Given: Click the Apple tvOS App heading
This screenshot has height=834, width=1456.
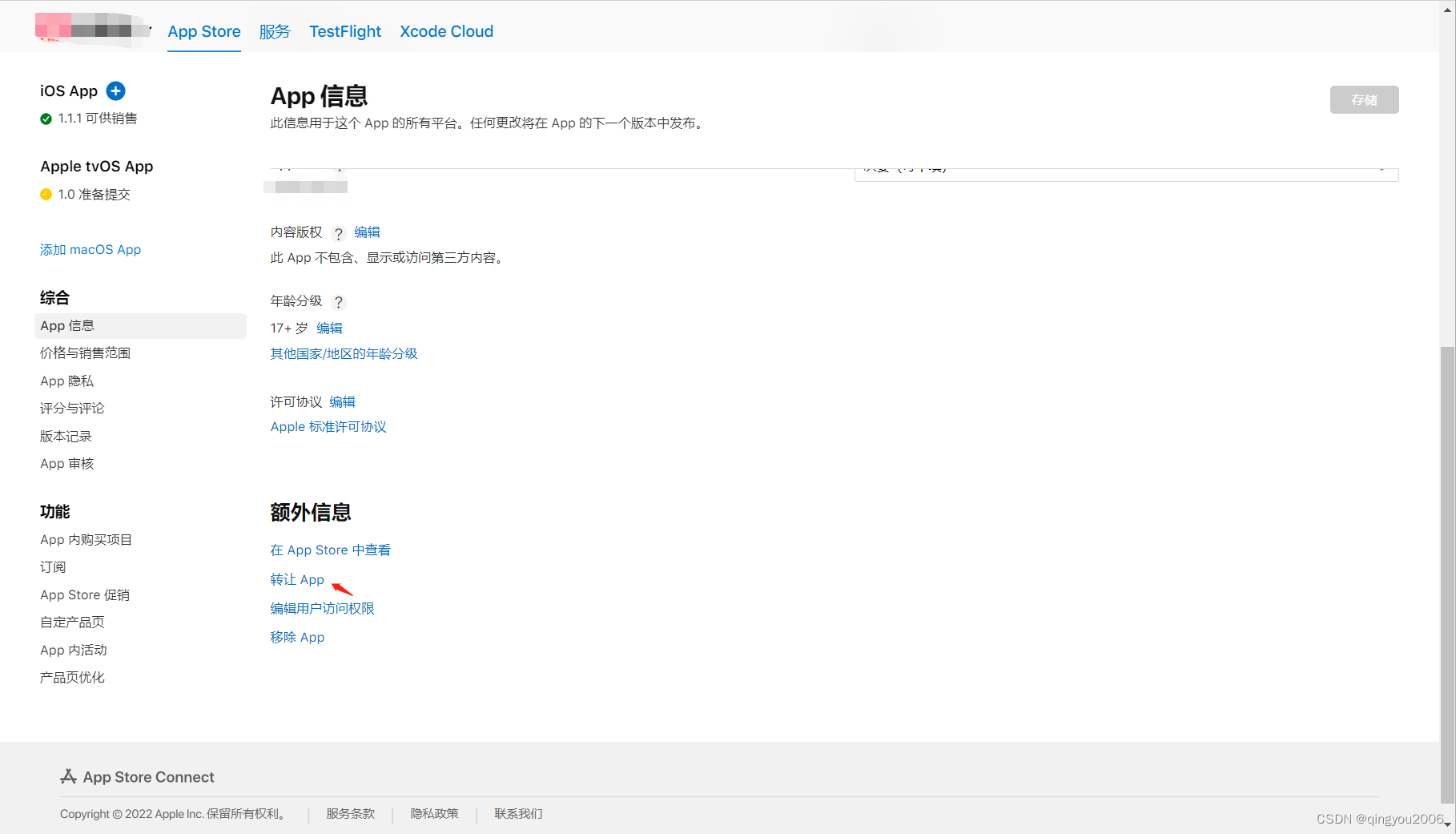Looking at the screenshot, I should pyautogui.click(x=97, y=166).
